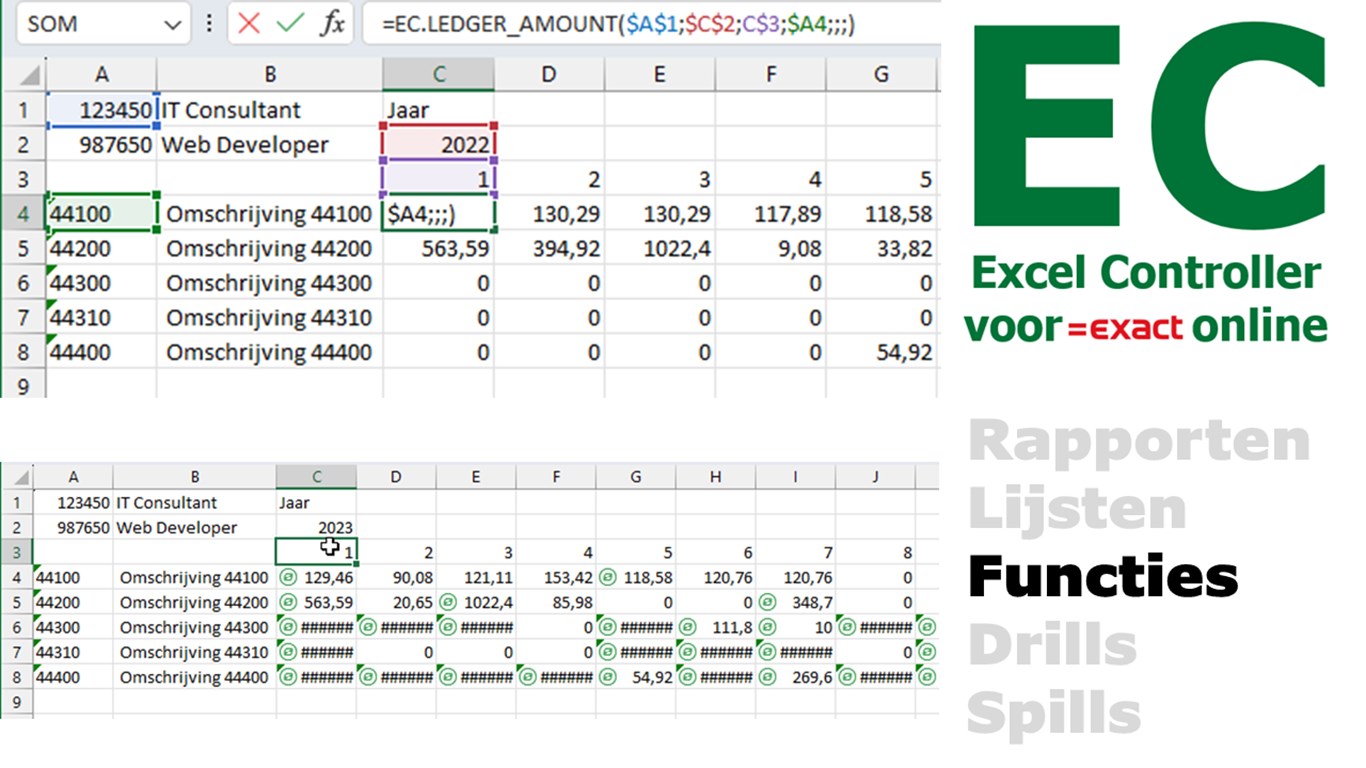Click the green icon in cell F8 of the 2023 sheet
The width and height of the screenshot is (1366, 768).
tap(528, 677)
